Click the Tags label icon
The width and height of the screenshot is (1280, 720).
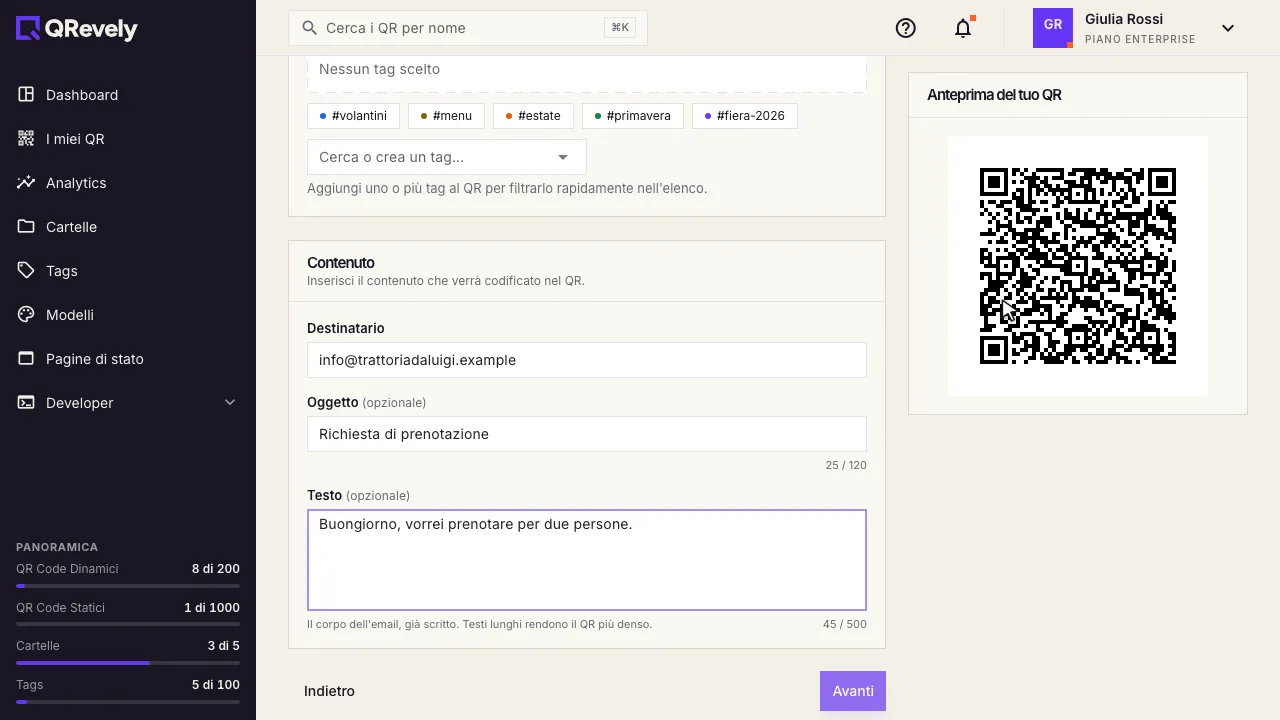click(26, 270)
